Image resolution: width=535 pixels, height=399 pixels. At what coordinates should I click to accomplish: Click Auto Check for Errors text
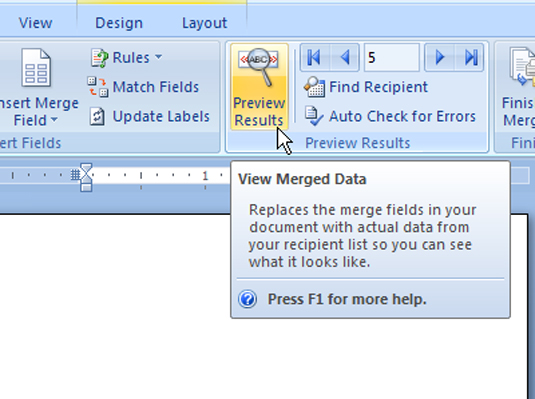tap(402, 116)
